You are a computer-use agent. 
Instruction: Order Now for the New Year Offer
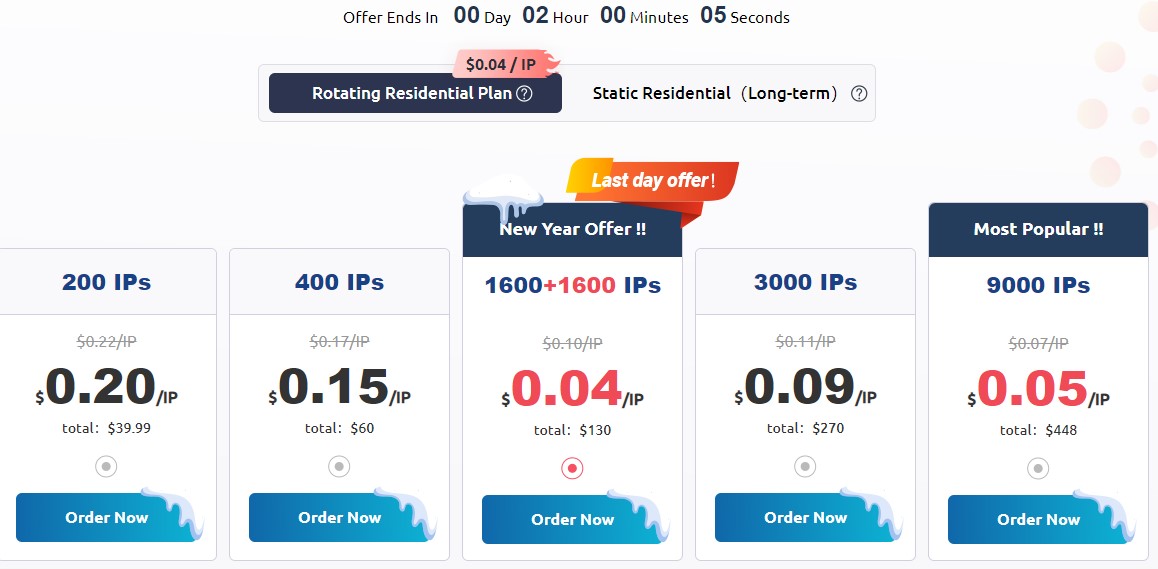tap(572, 519)
